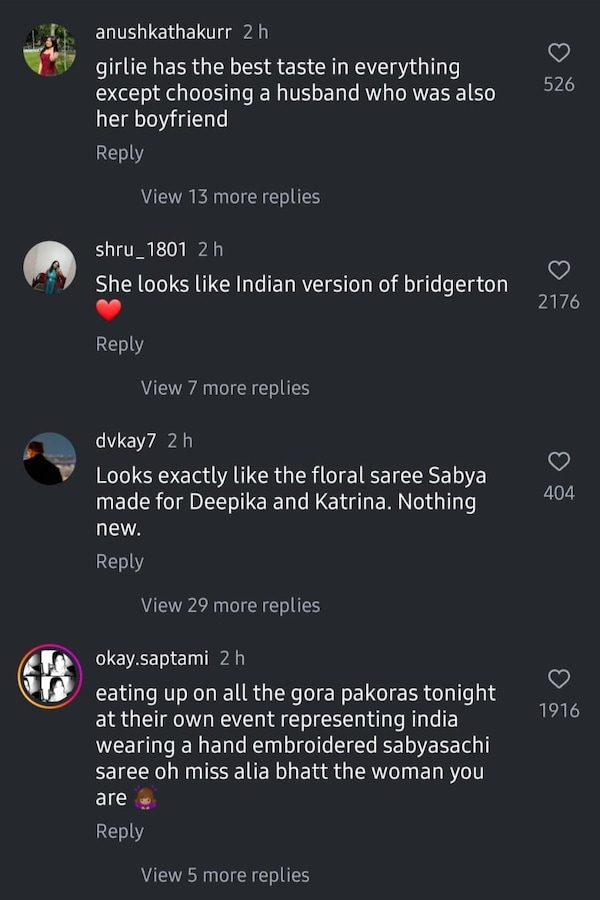
Task: Expand View 7 more replies
Action: pos(225,388)
